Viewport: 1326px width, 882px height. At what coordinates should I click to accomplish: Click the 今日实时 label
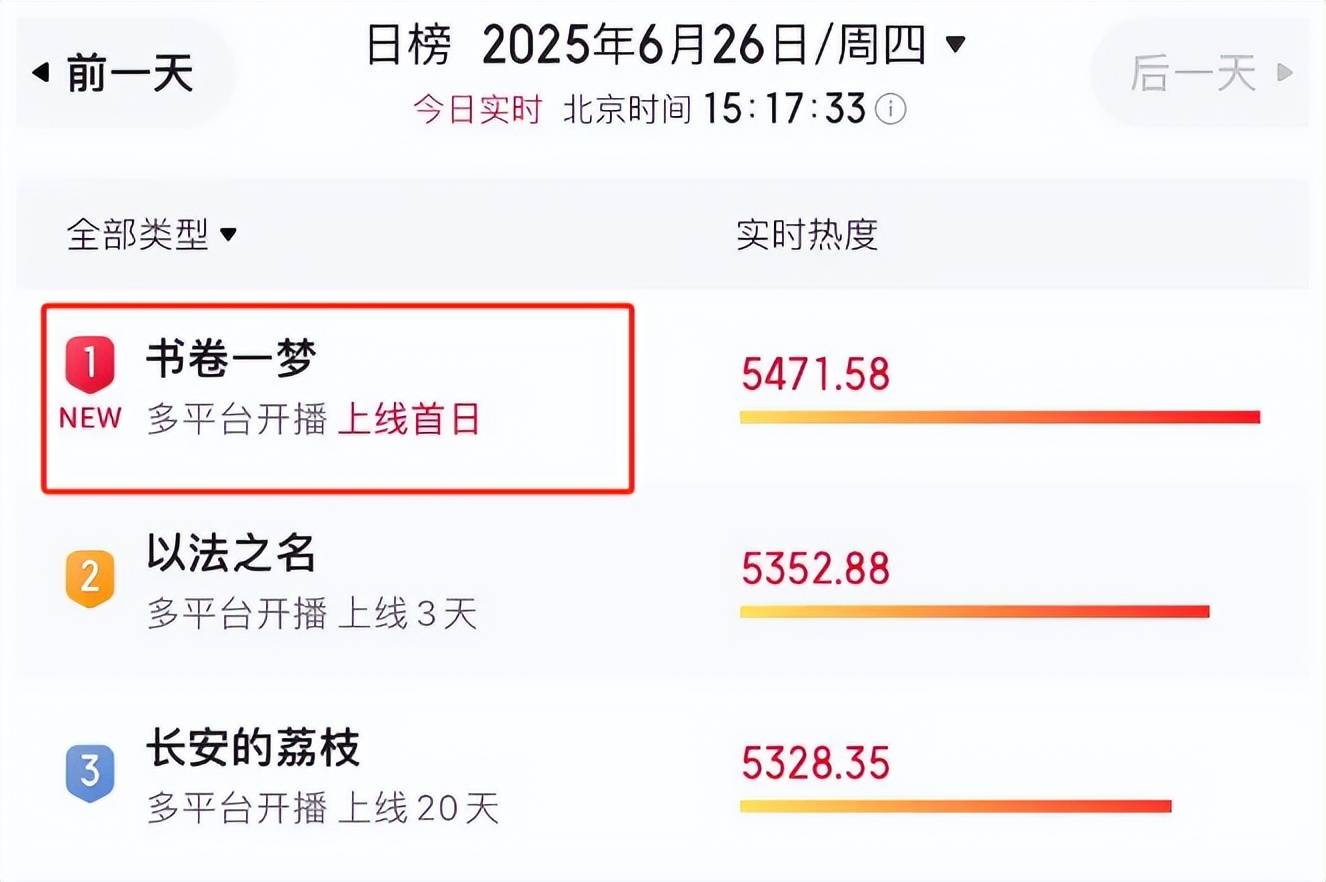pos(478,108)
